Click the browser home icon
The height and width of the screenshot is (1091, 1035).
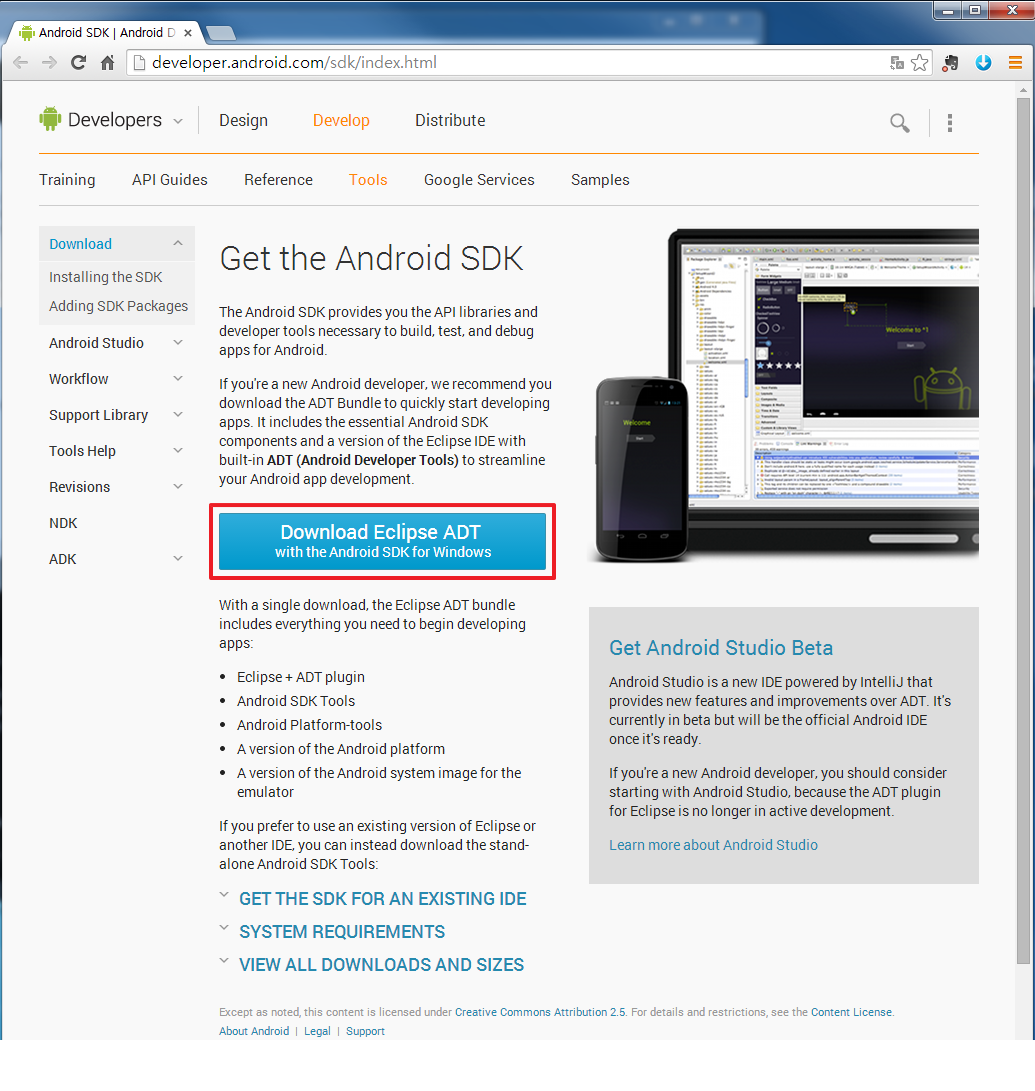[108, 63]
